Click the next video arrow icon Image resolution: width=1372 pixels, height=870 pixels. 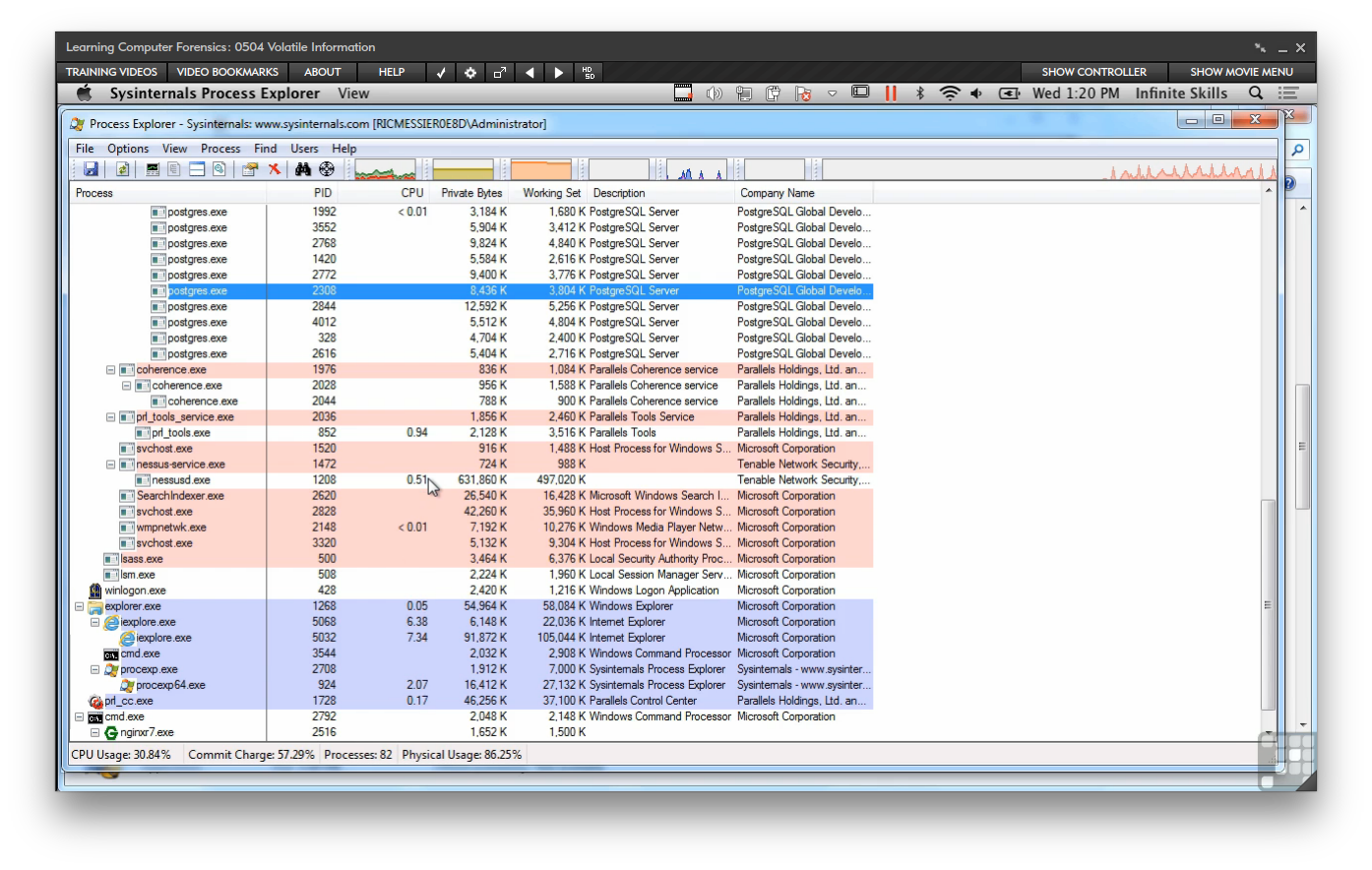559,72
